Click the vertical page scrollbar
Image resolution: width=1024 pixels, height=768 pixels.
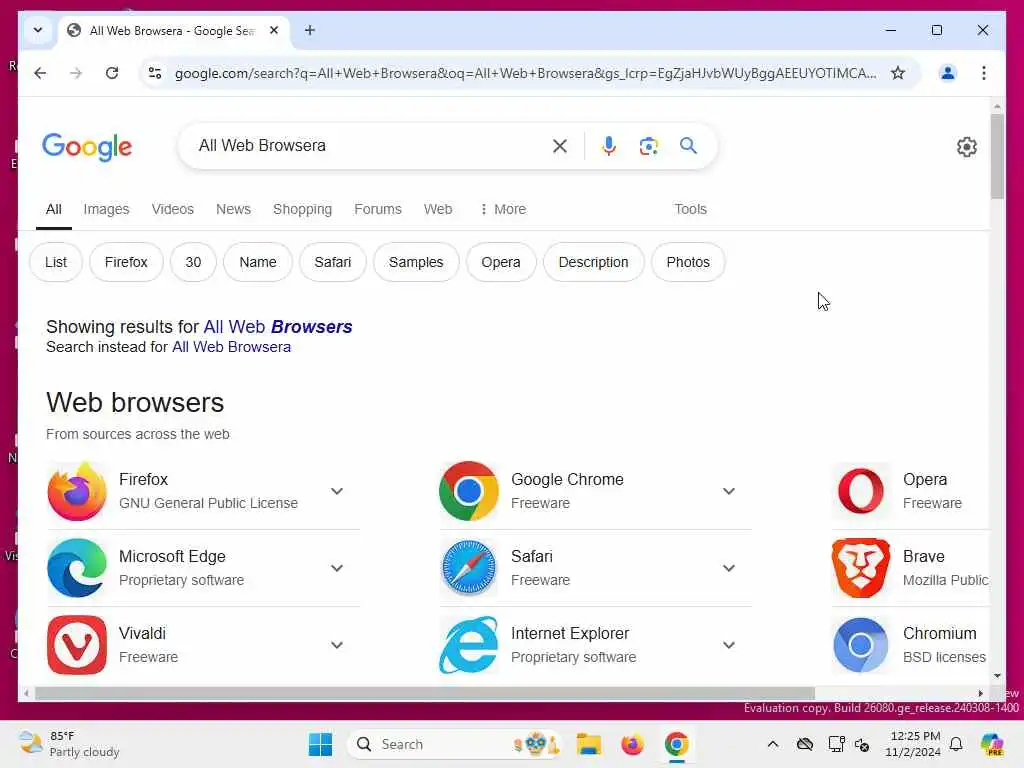coord(997,157)
